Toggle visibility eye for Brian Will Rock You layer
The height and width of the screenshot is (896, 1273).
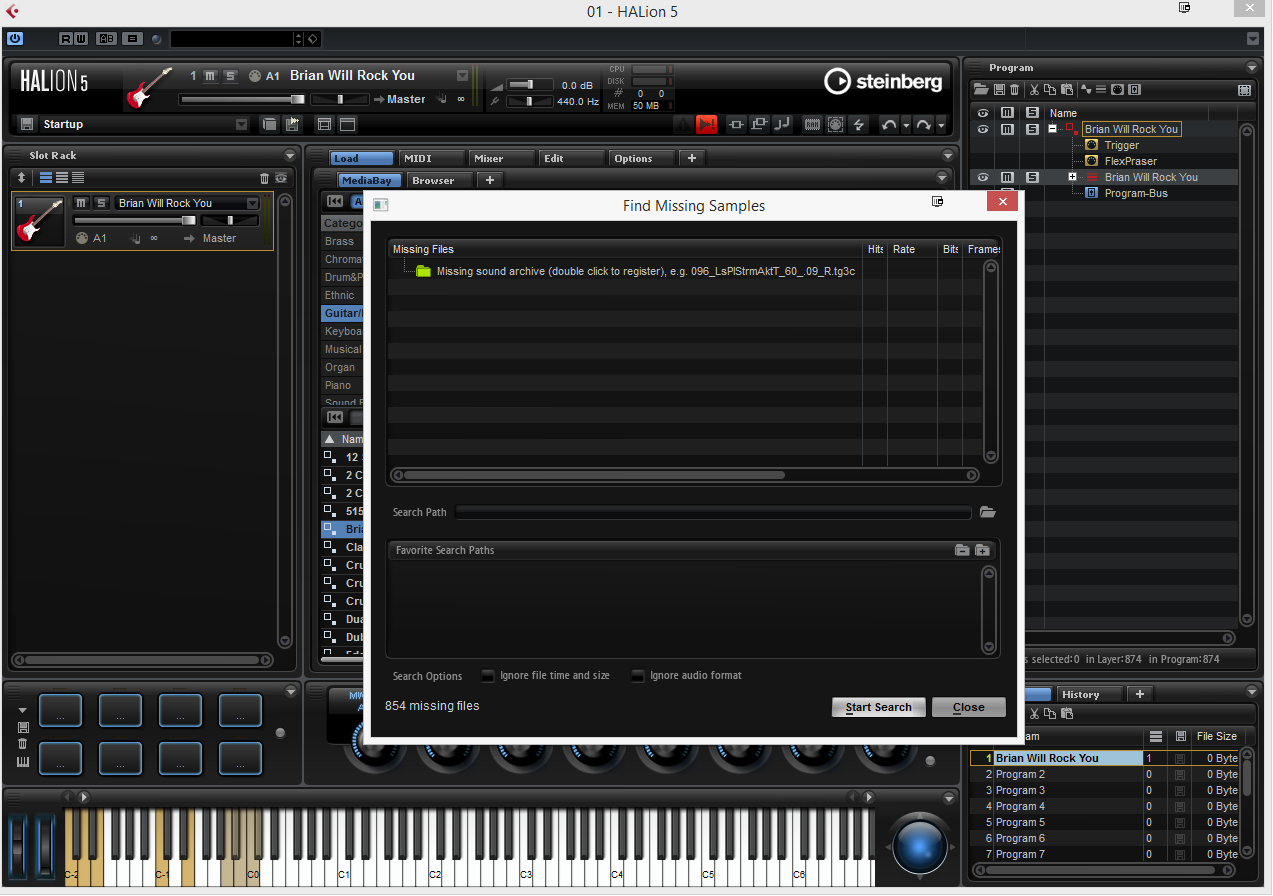click(x=983, y=177)
